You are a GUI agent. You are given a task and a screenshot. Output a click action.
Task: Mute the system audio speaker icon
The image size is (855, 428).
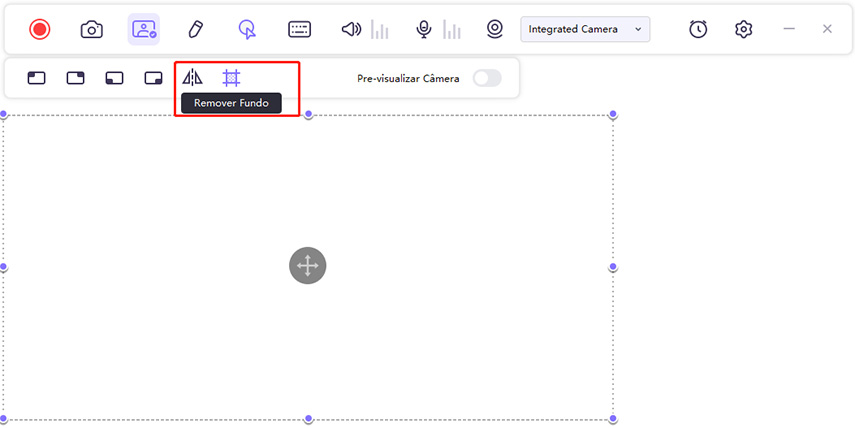(351, 29)
